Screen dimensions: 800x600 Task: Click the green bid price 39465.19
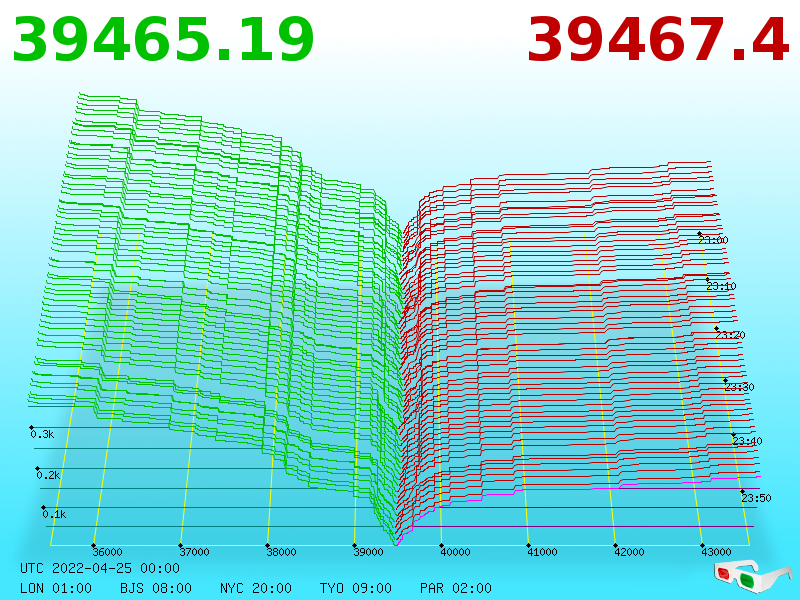(163, 40)
